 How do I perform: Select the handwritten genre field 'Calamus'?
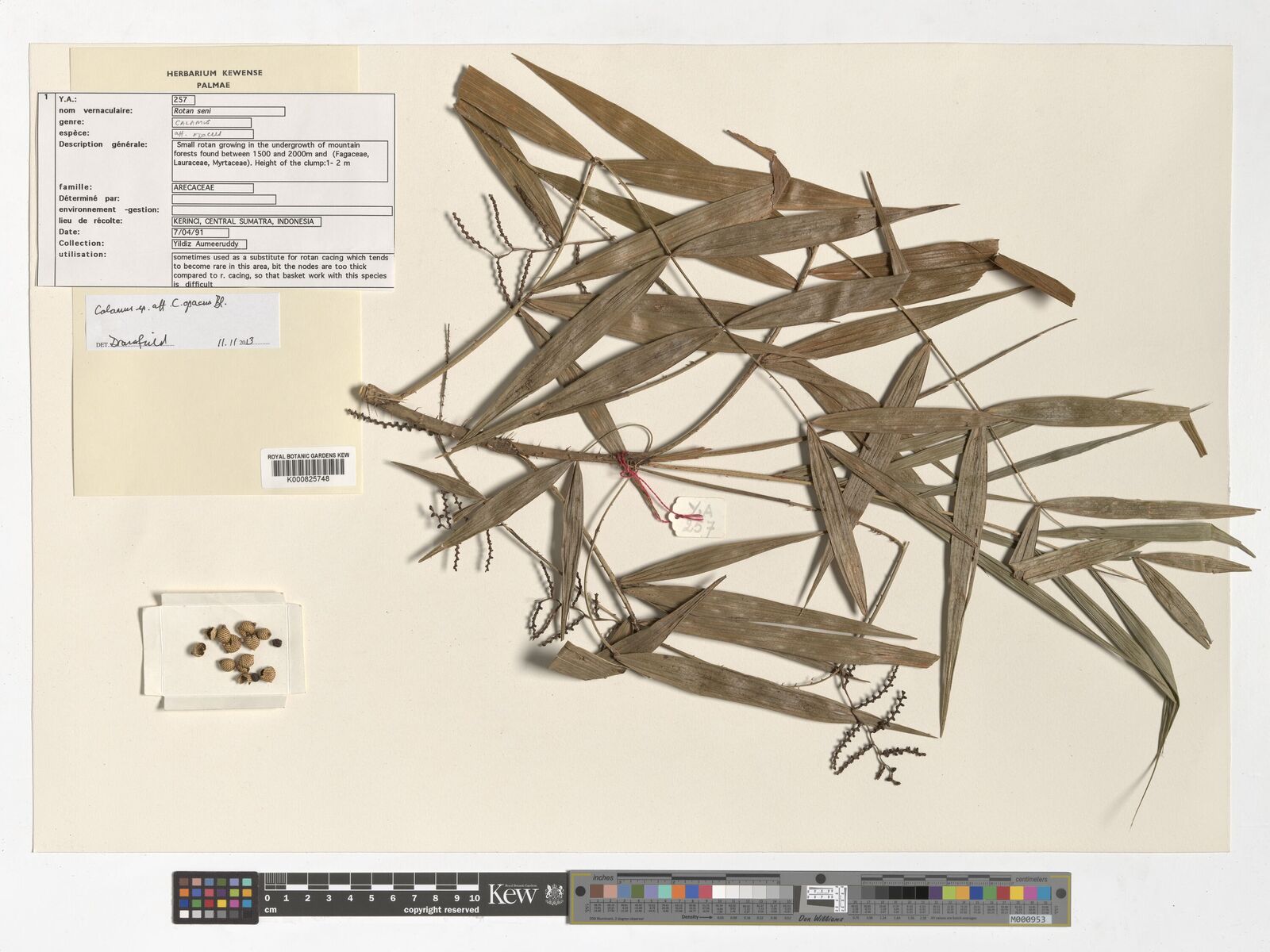(x=211, y=123)
